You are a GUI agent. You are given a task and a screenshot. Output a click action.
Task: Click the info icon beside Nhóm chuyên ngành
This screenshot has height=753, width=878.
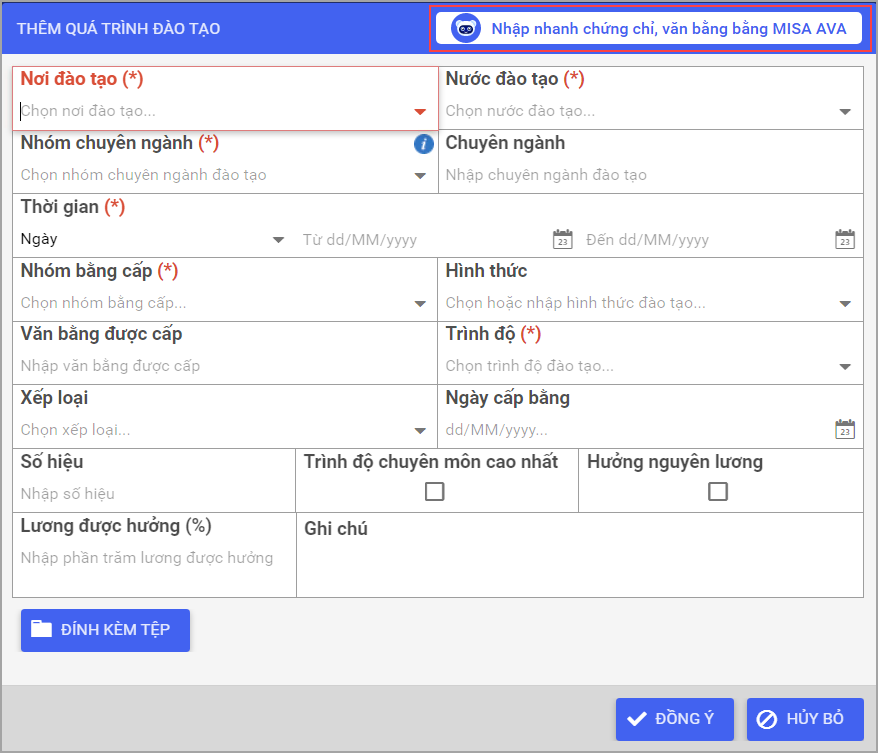pos(423,144)
